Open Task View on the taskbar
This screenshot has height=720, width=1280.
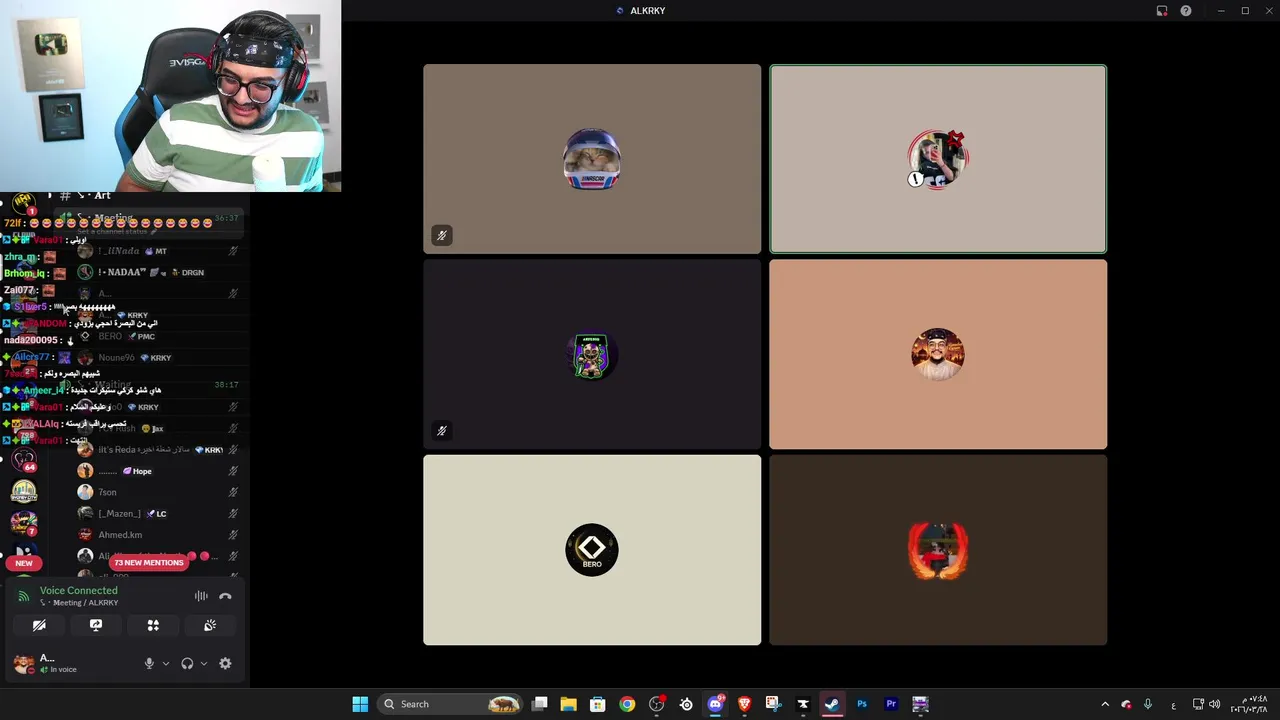(540, 704)
